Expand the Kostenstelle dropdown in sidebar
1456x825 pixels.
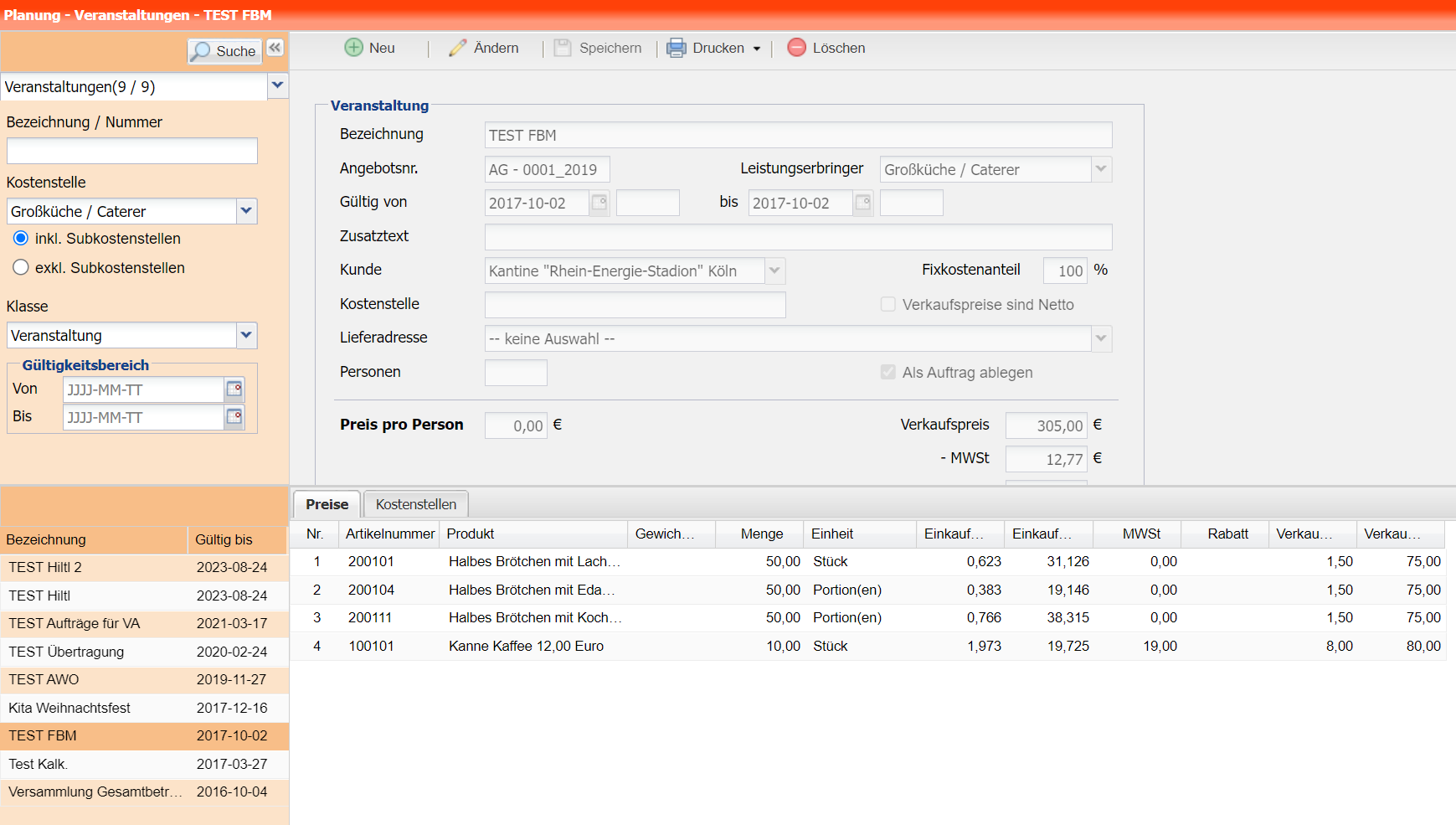pyautogui.click(x=246, y=211)
